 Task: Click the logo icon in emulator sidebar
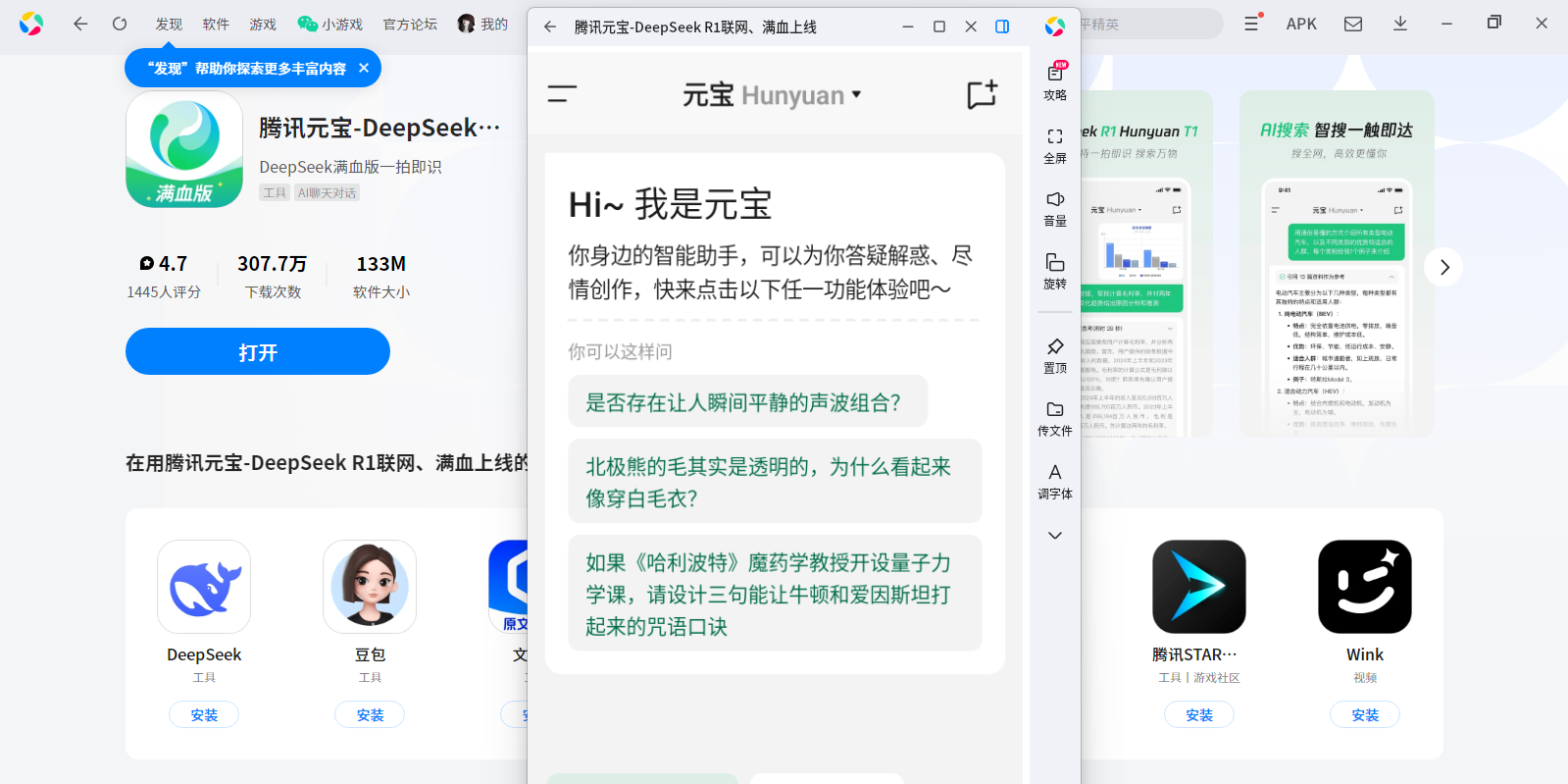tap(1055, 26)
